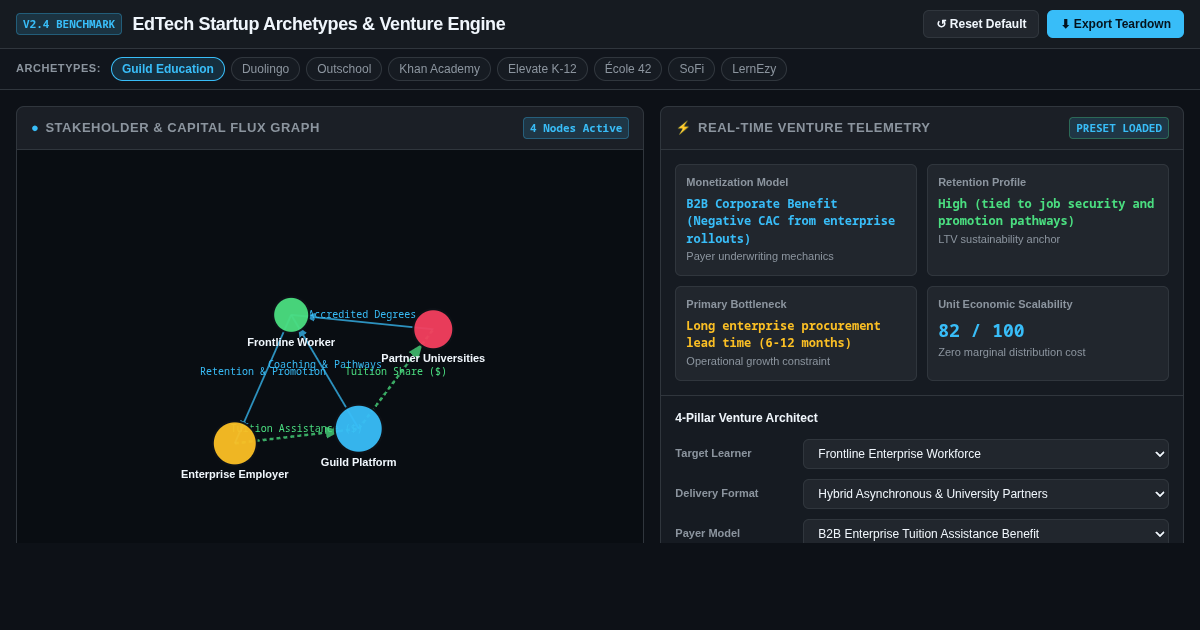Click the PRESET LOADED badge
The width and height of the screenshot is (1200, 630).
click(1119, 128)
